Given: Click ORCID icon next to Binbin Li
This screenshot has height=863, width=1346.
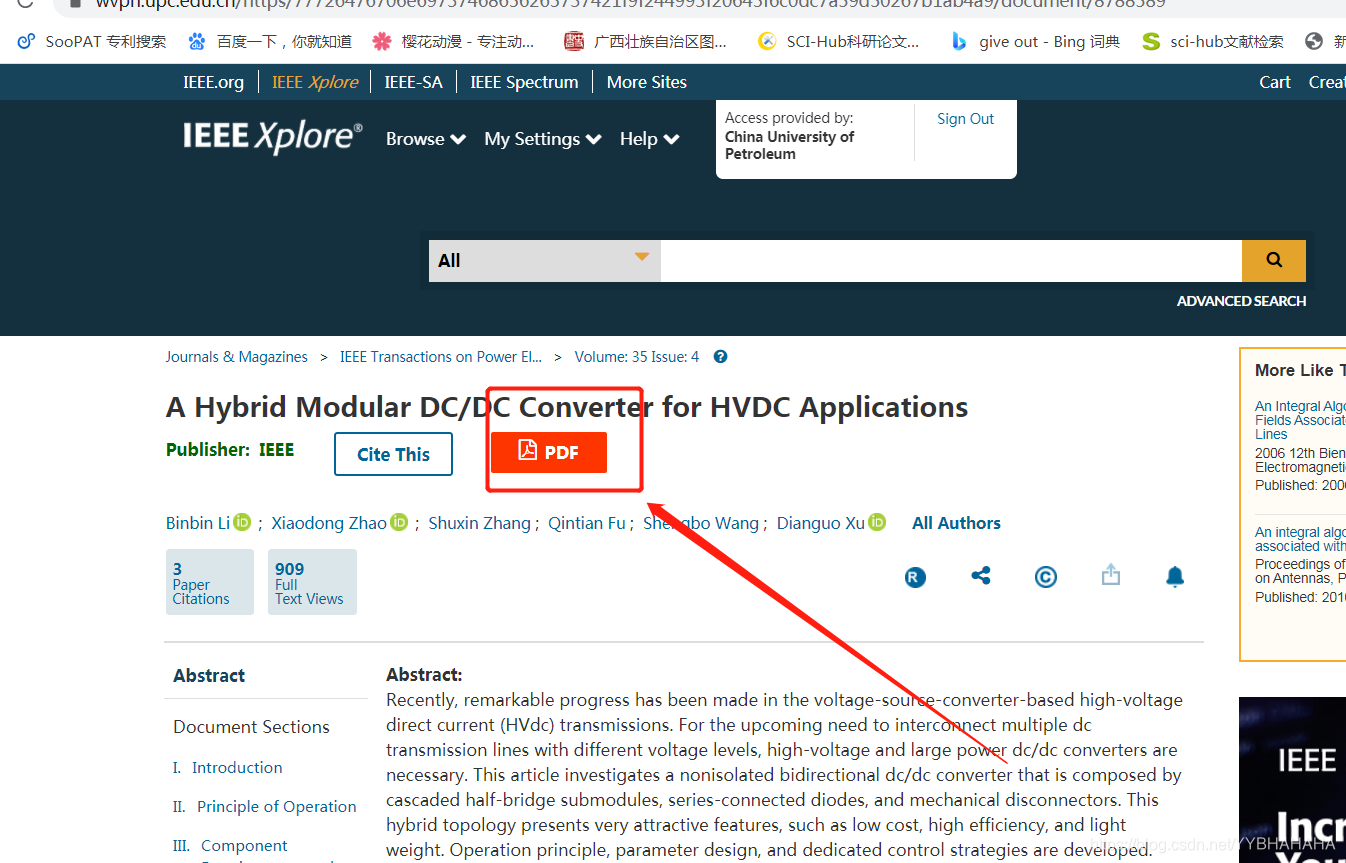Looking at the screenshot, I should point(242,522).
